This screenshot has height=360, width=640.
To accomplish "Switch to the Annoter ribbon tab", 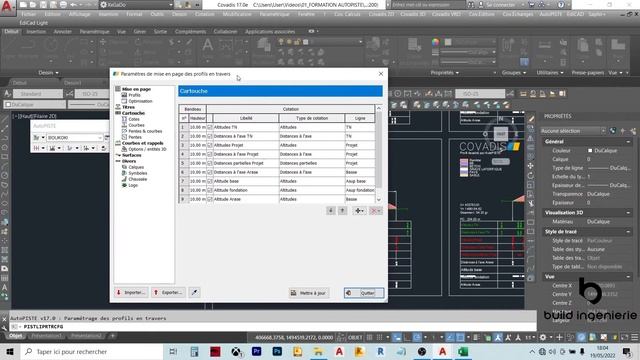I will (x=62, y=31).
